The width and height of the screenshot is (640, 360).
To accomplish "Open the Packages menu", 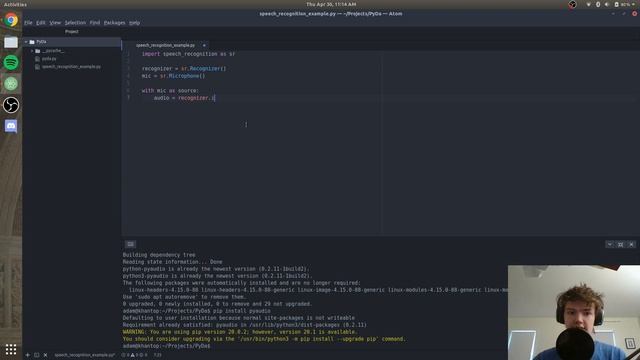I will [x=114, y=23].
